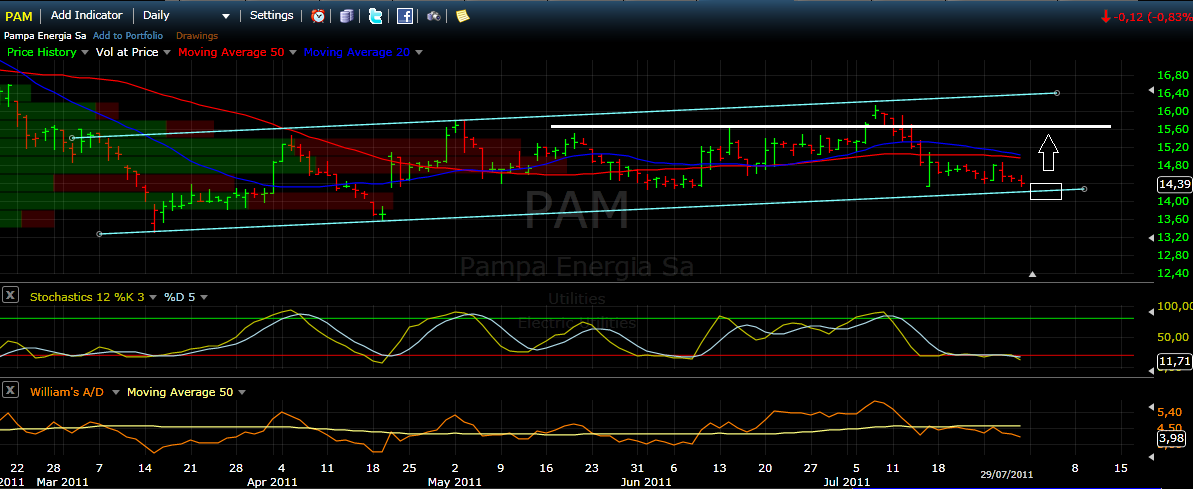1193x489 pixels.
Task: Open the Settings menu
Action: point(272,15)
